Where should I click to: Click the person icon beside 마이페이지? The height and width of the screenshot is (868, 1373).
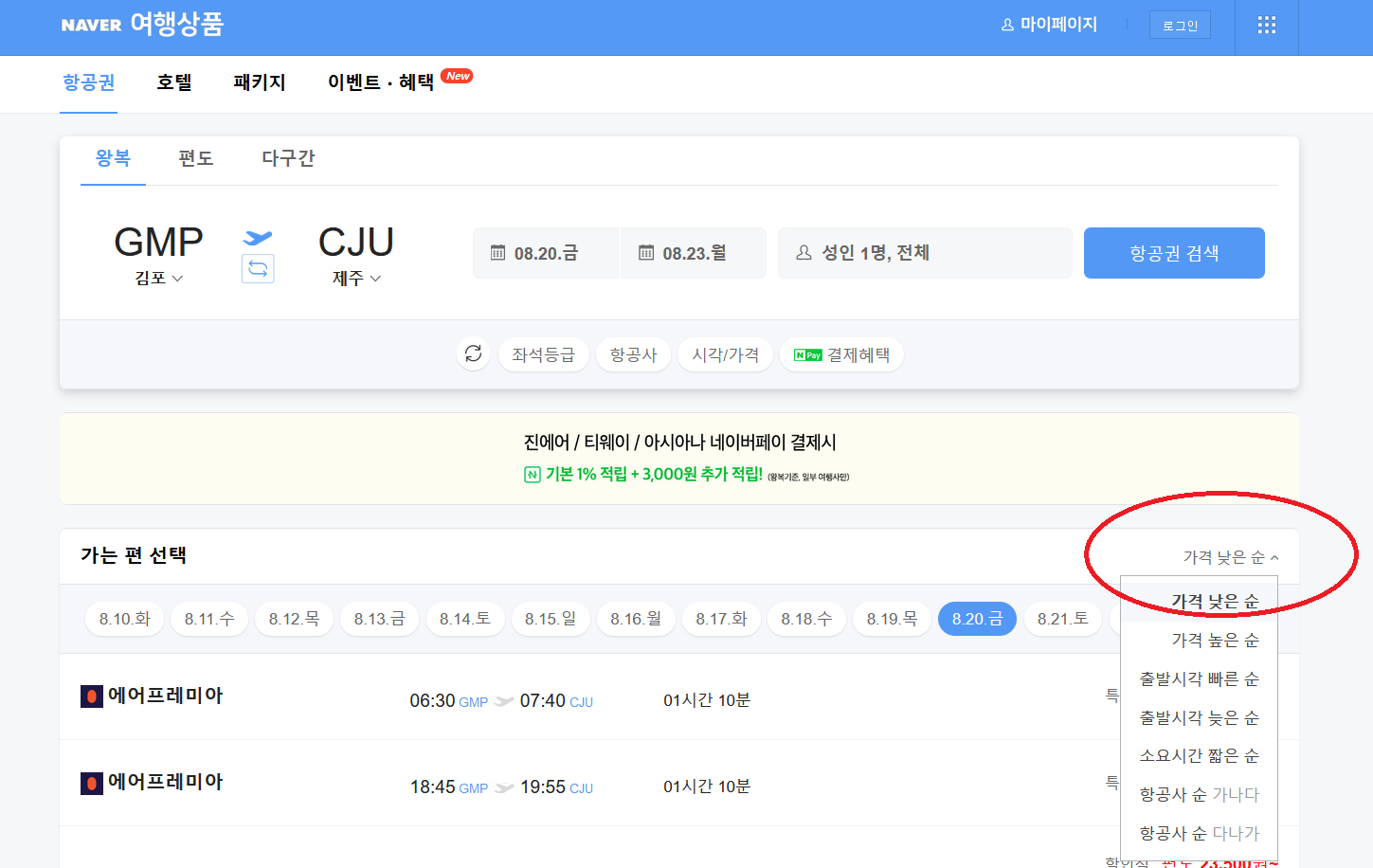click(x=1008, y=26)
